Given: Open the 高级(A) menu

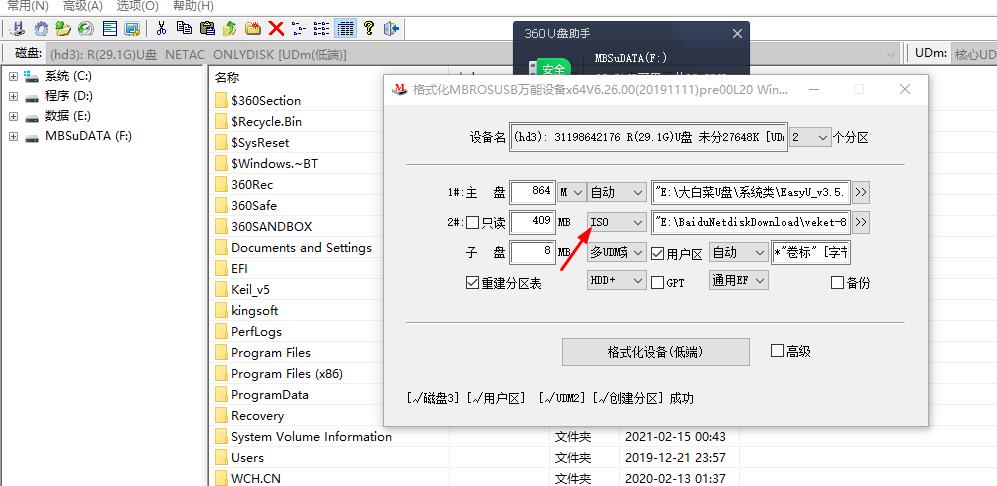Looking at the screenshot, I should [x=83, y=6].
